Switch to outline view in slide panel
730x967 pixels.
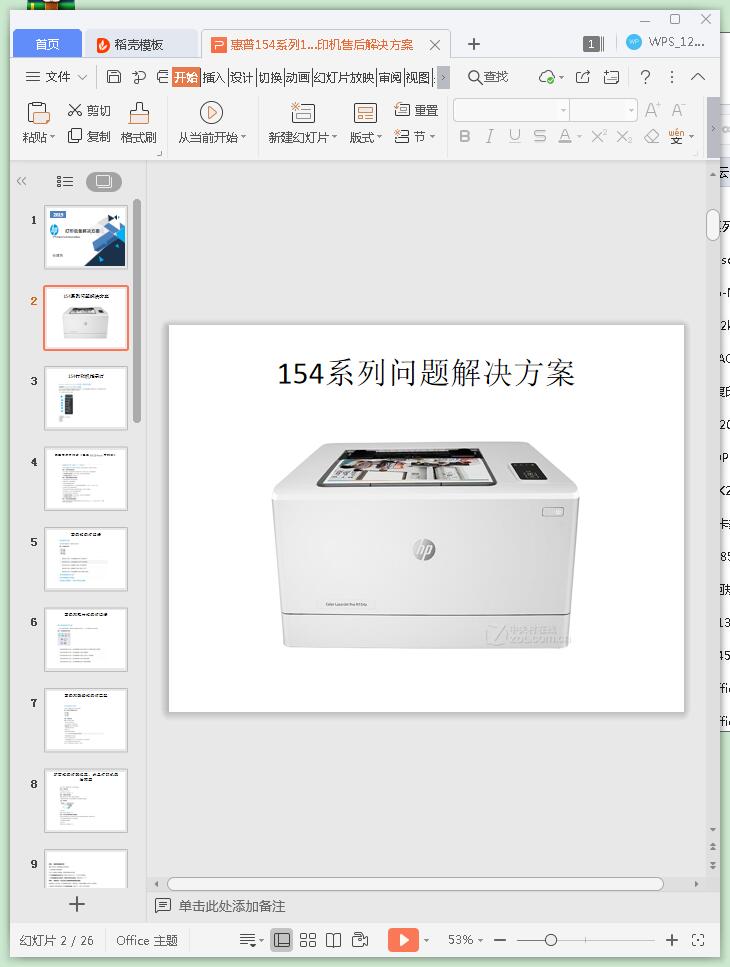click(x=65, y=181)
